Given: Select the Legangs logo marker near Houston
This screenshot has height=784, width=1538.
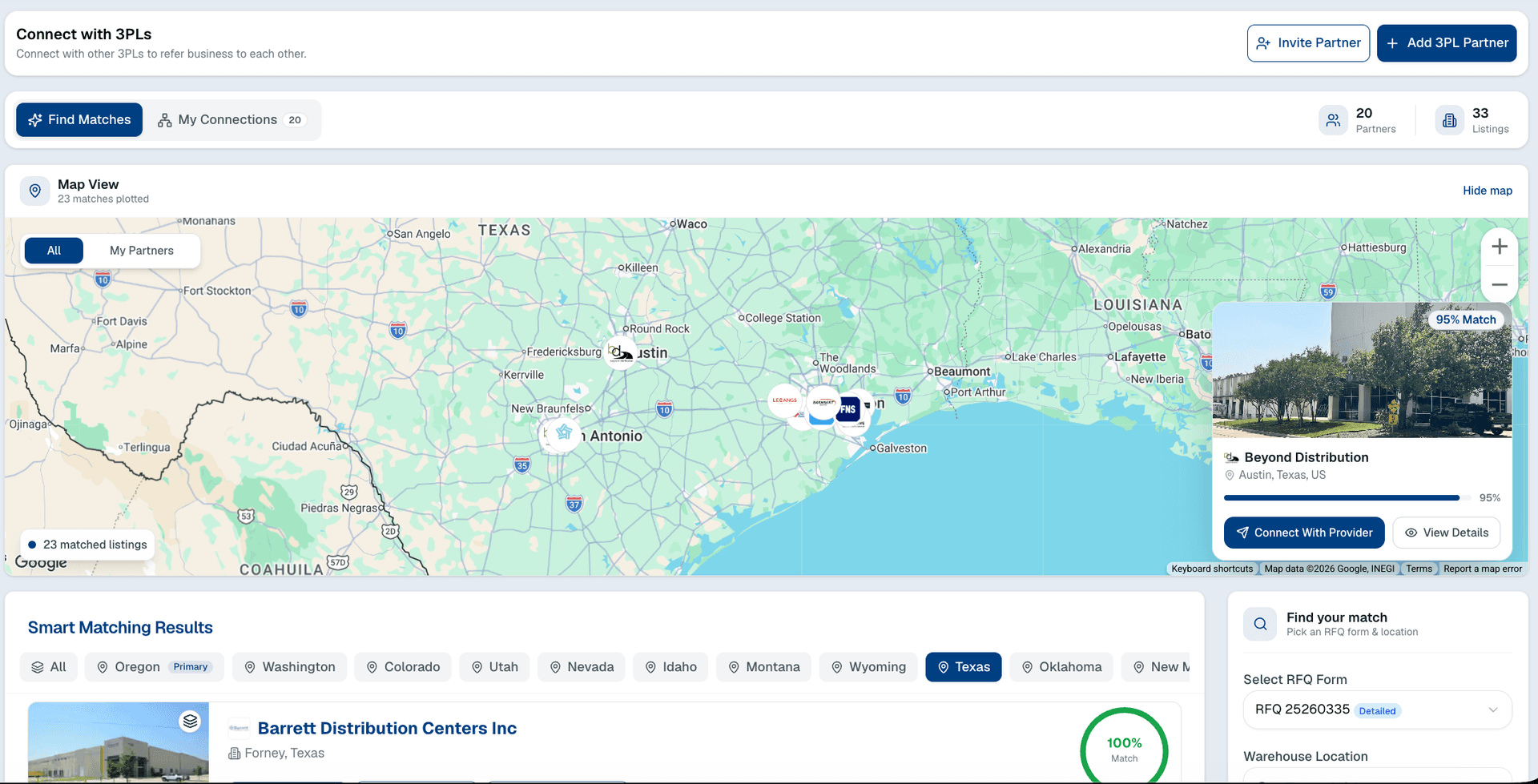Looking at the screenshot, I should (x=784, y=400).
